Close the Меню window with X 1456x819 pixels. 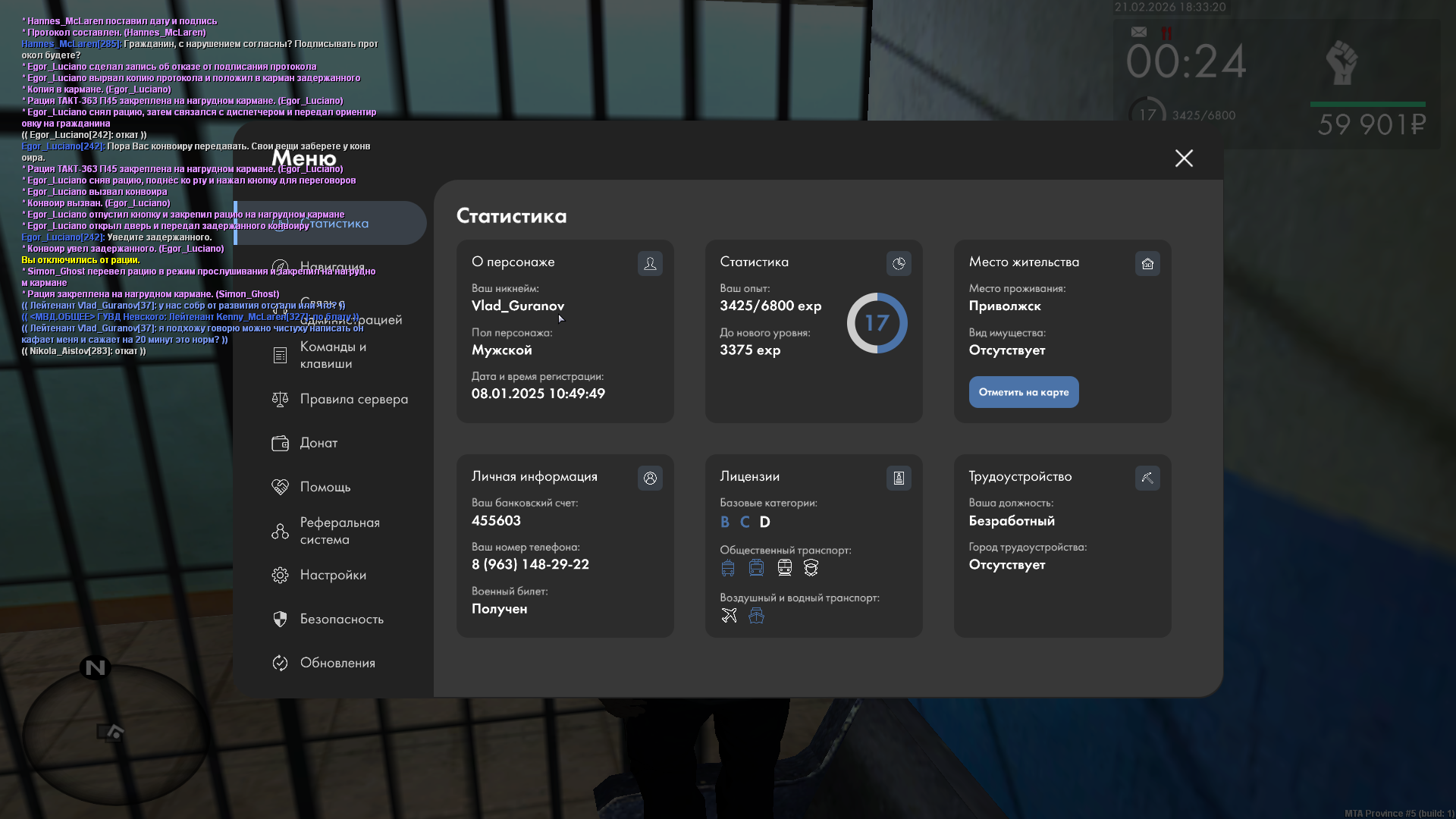pyautogui.click(x=1184, y=158)
